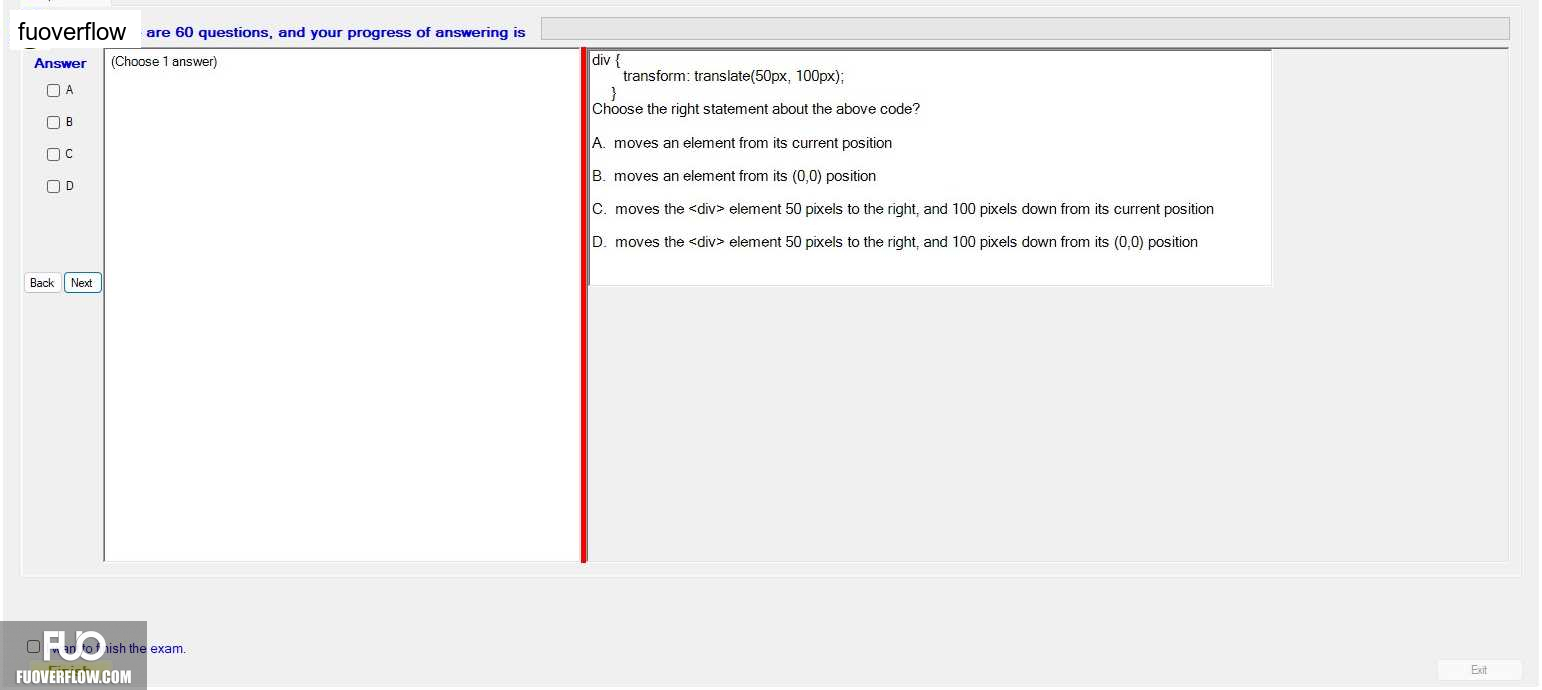Screen dimensions: 1542x690
Task: Click the answering progress bar
Action: [1025, 29]
